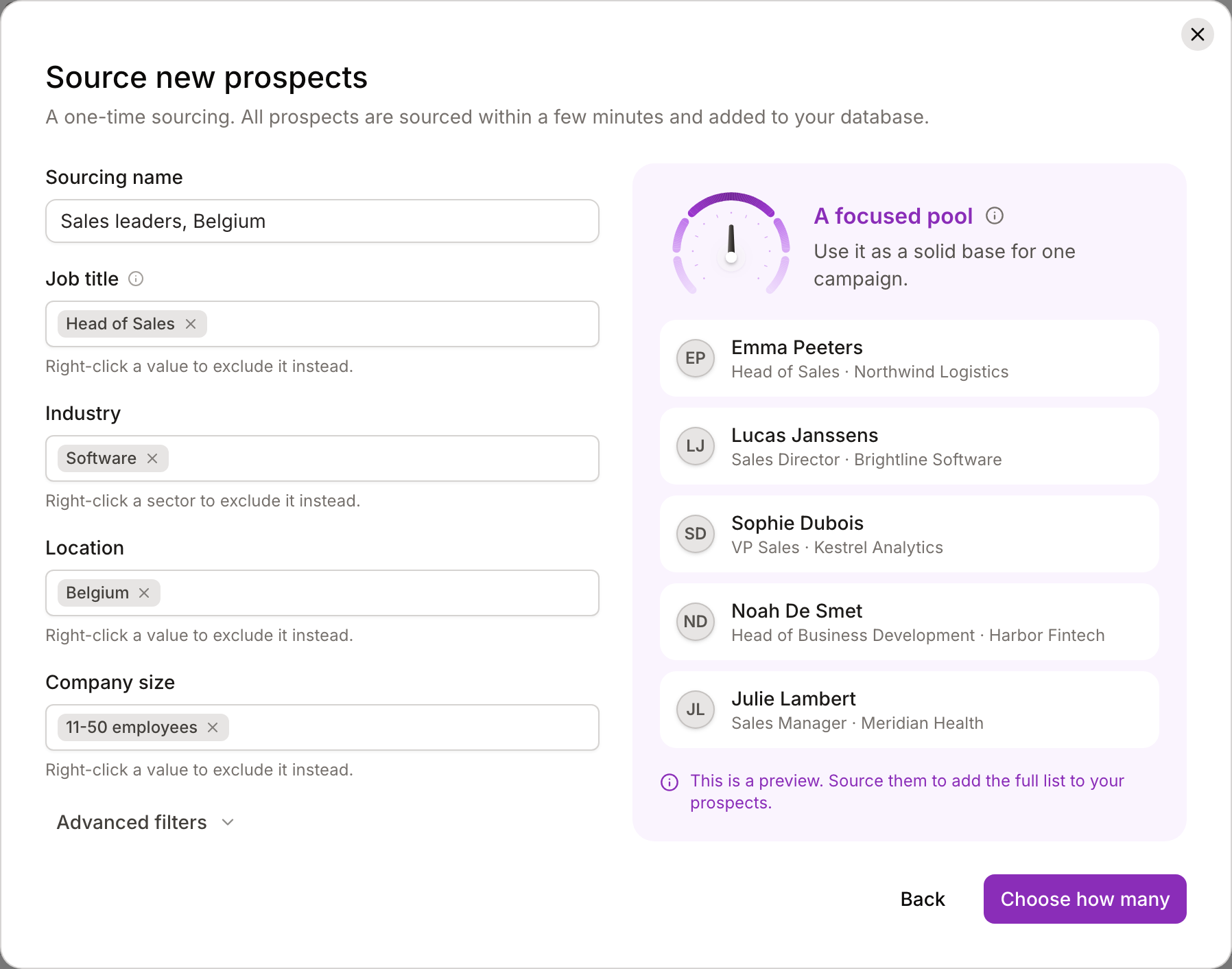Screen dimensions: 1232x969
Task: Close the Source new prospects dialog
Action: (x=1197, y=34)
